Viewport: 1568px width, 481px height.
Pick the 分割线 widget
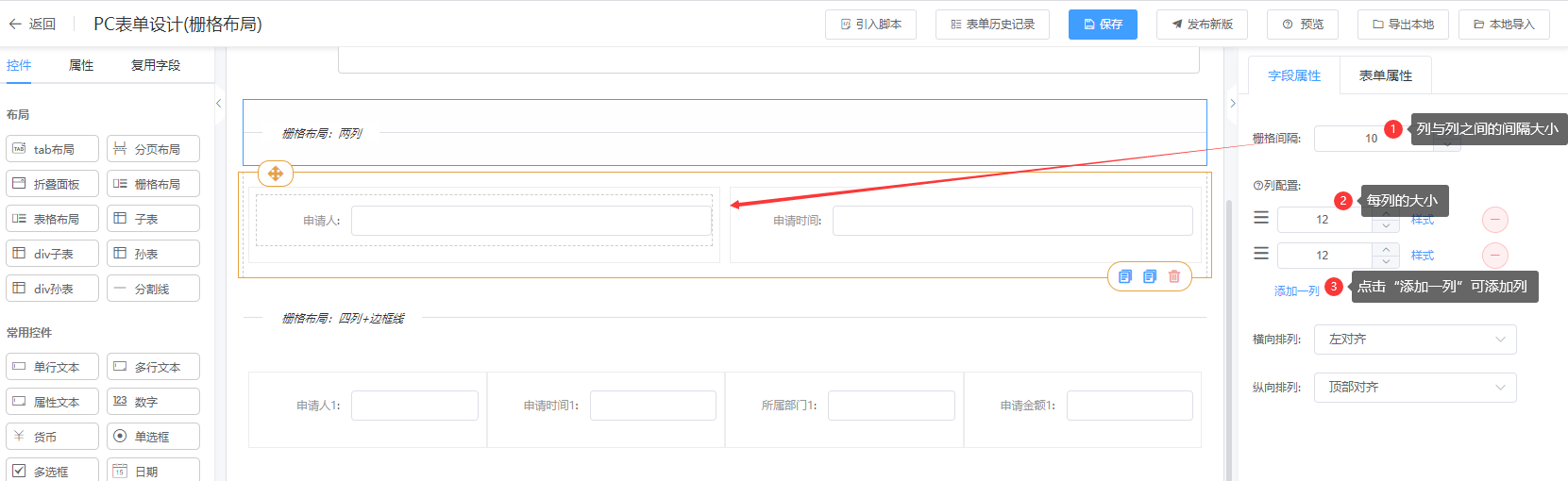(x=153, y=289)
